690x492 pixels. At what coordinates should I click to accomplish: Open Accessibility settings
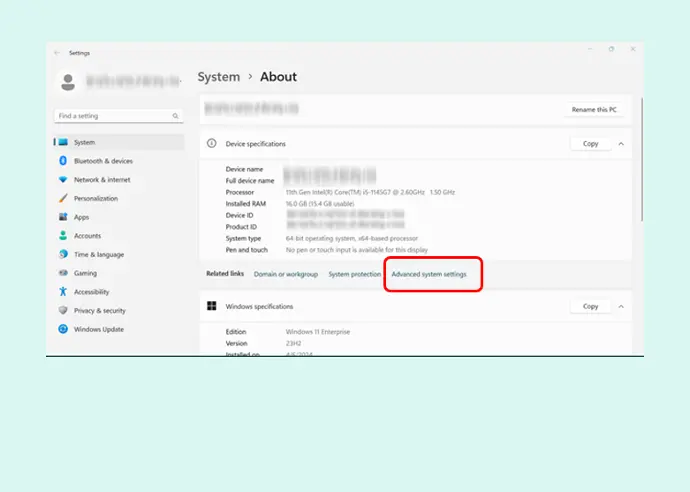118,292
